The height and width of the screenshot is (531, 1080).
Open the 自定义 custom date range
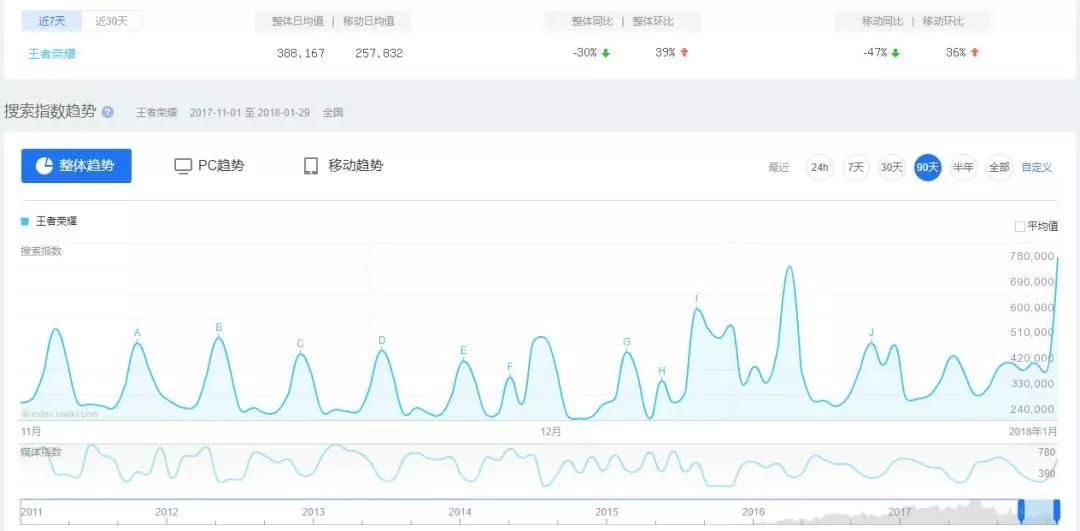(x=1037, y=167)
